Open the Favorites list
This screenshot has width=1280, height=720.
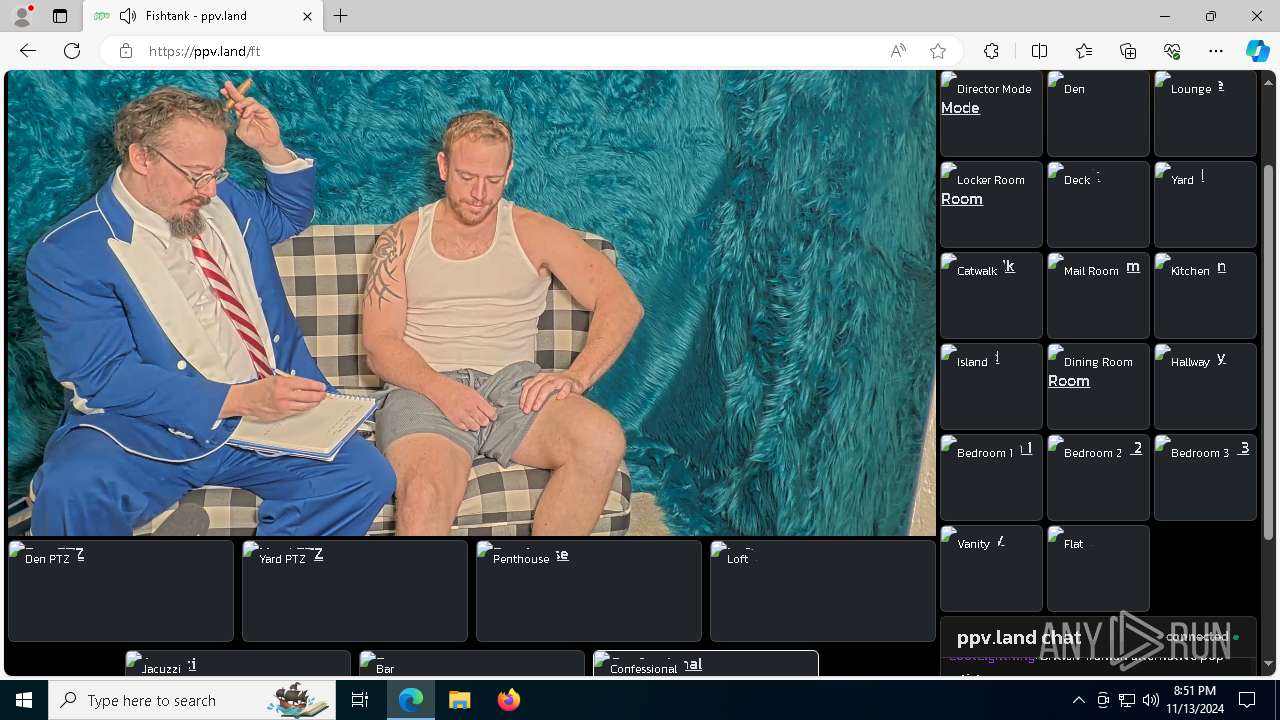(x=1084, y=51)
